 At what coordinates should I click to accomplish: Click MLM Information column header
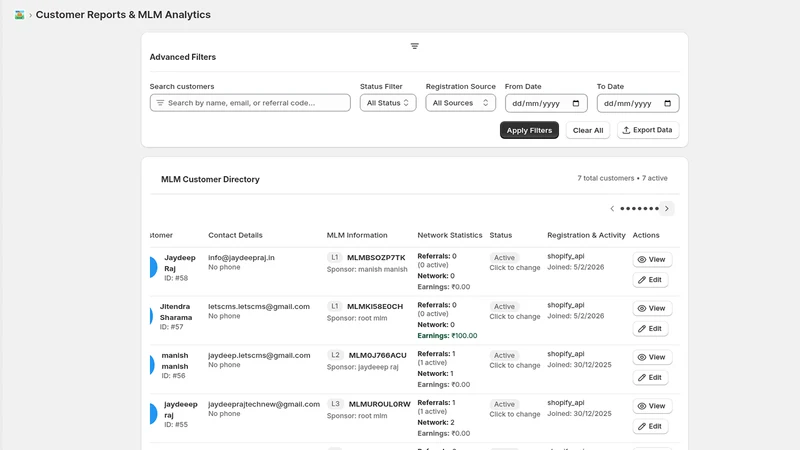357,235
